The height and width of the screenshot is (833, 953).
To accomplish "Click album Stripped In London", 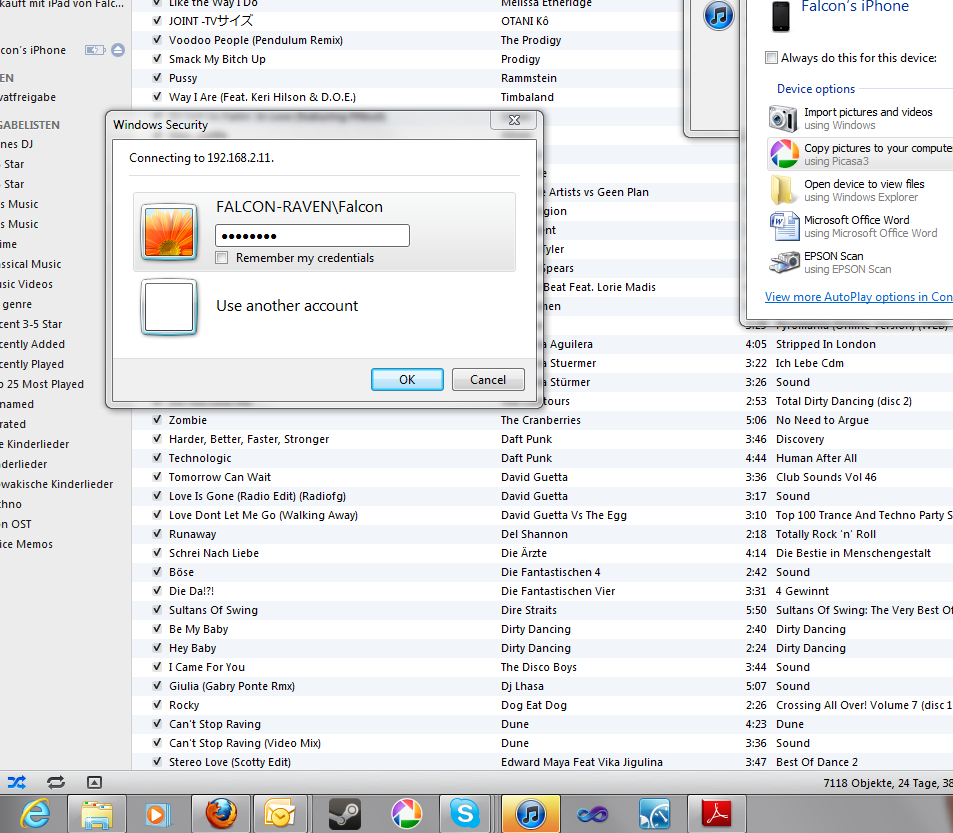I will 825,344.
